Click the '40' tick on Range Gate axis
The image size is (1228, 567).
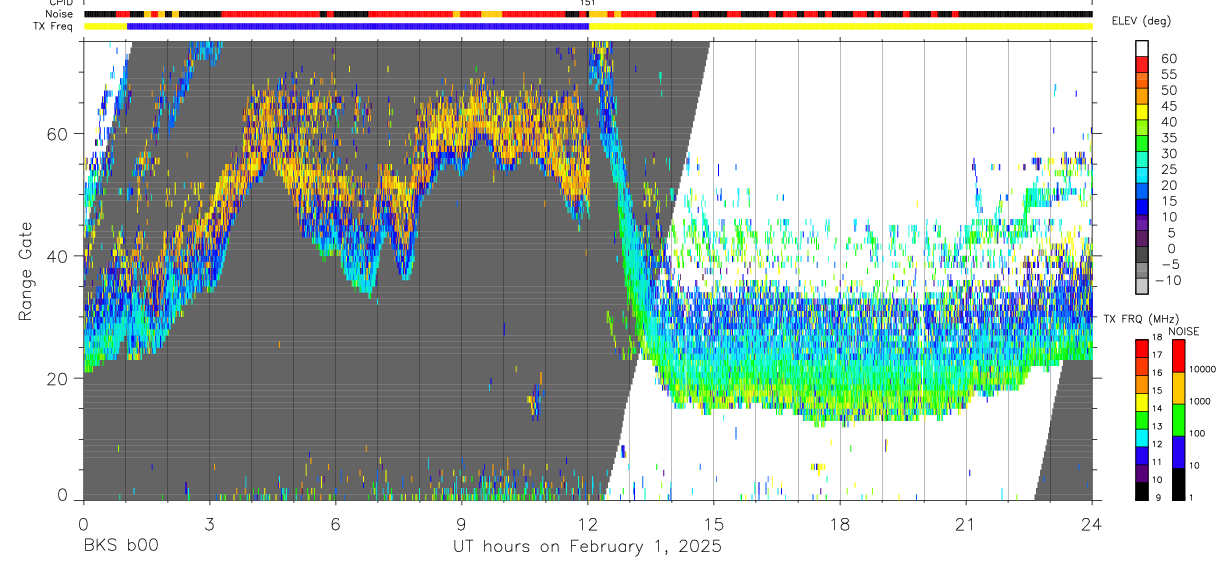58,257
